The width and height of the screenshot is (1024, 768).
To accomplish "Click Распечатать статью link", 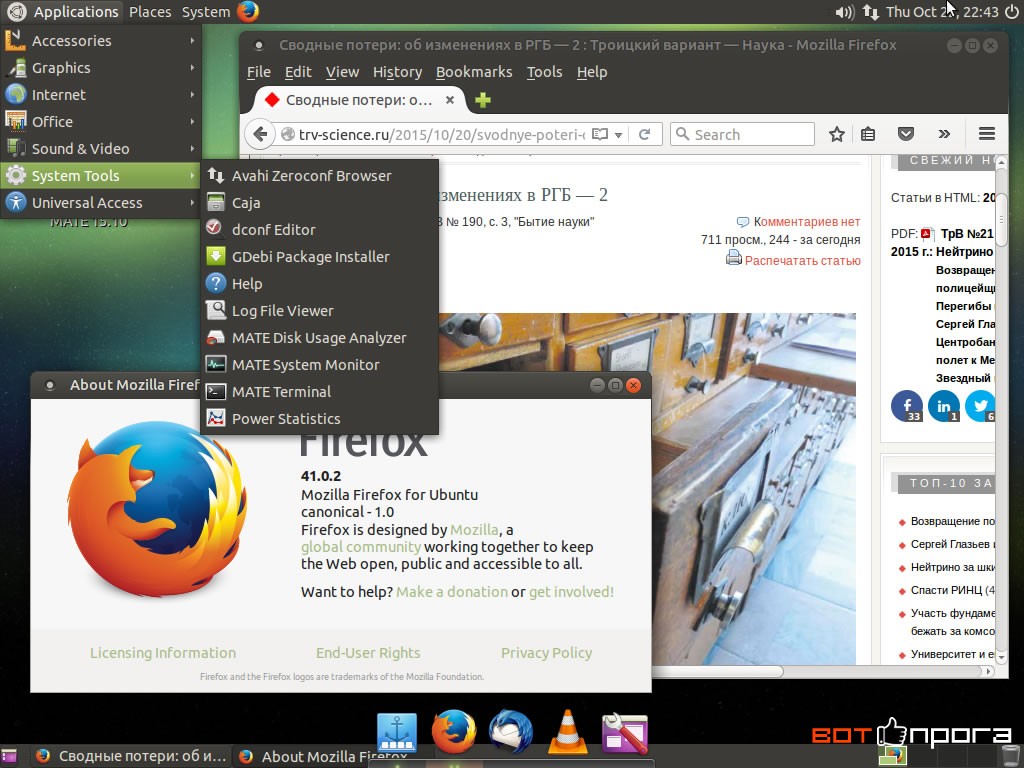I will click(x=803, y=261).
